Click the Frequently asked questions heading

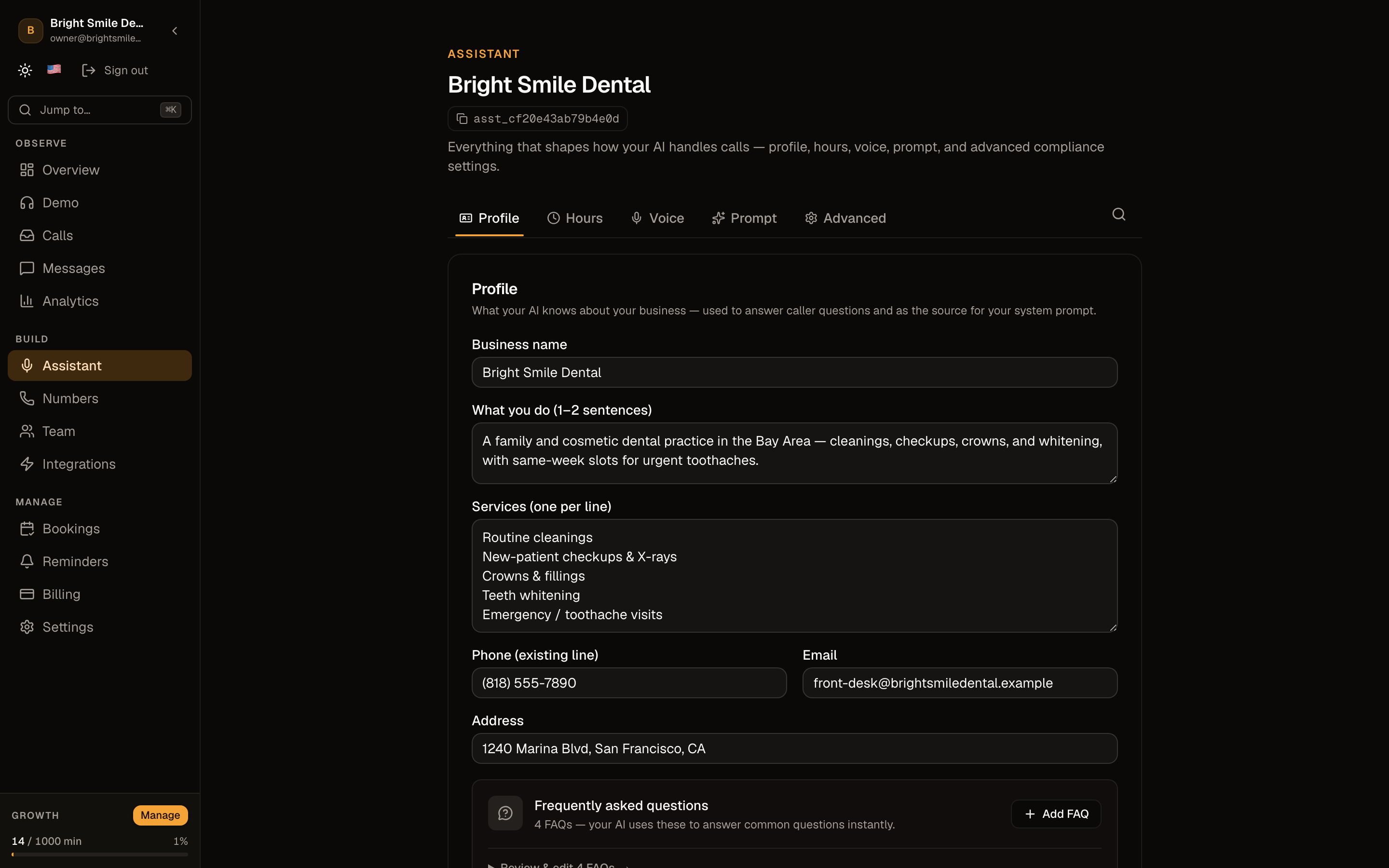click(621, 805)
